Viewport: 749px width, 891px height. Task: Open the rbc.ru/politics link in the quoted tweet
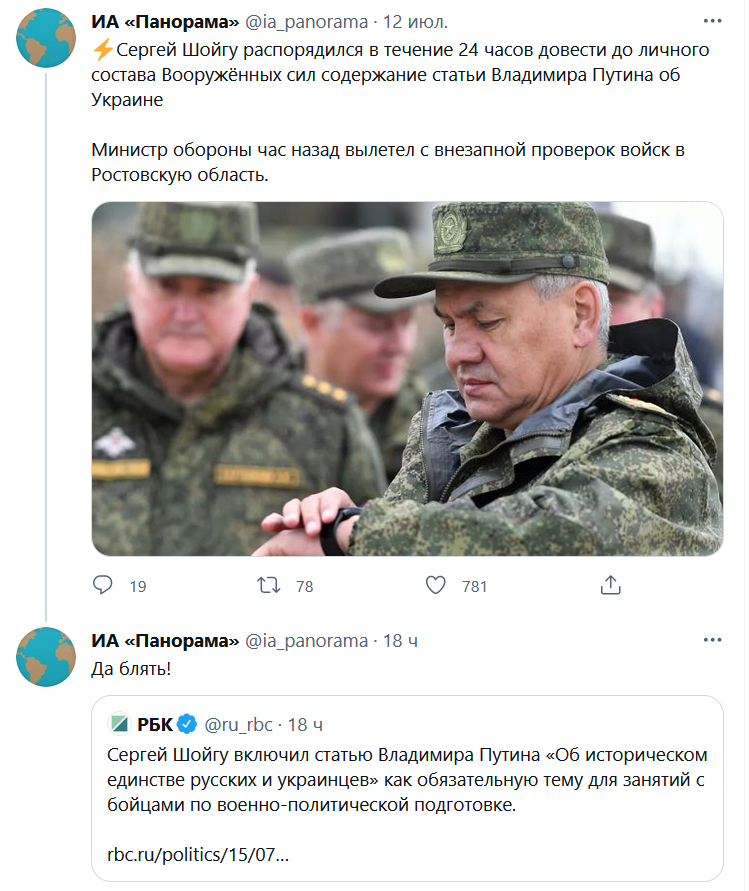point(198,855)
